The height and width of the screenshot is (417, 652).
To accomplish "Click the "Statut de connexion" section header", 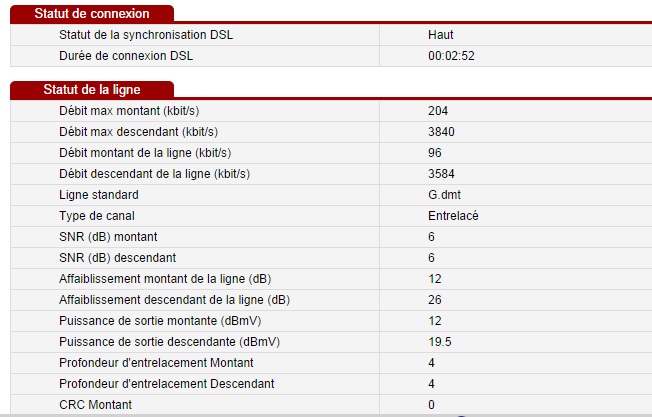I will pyautogui.click(x=92, y=14).
